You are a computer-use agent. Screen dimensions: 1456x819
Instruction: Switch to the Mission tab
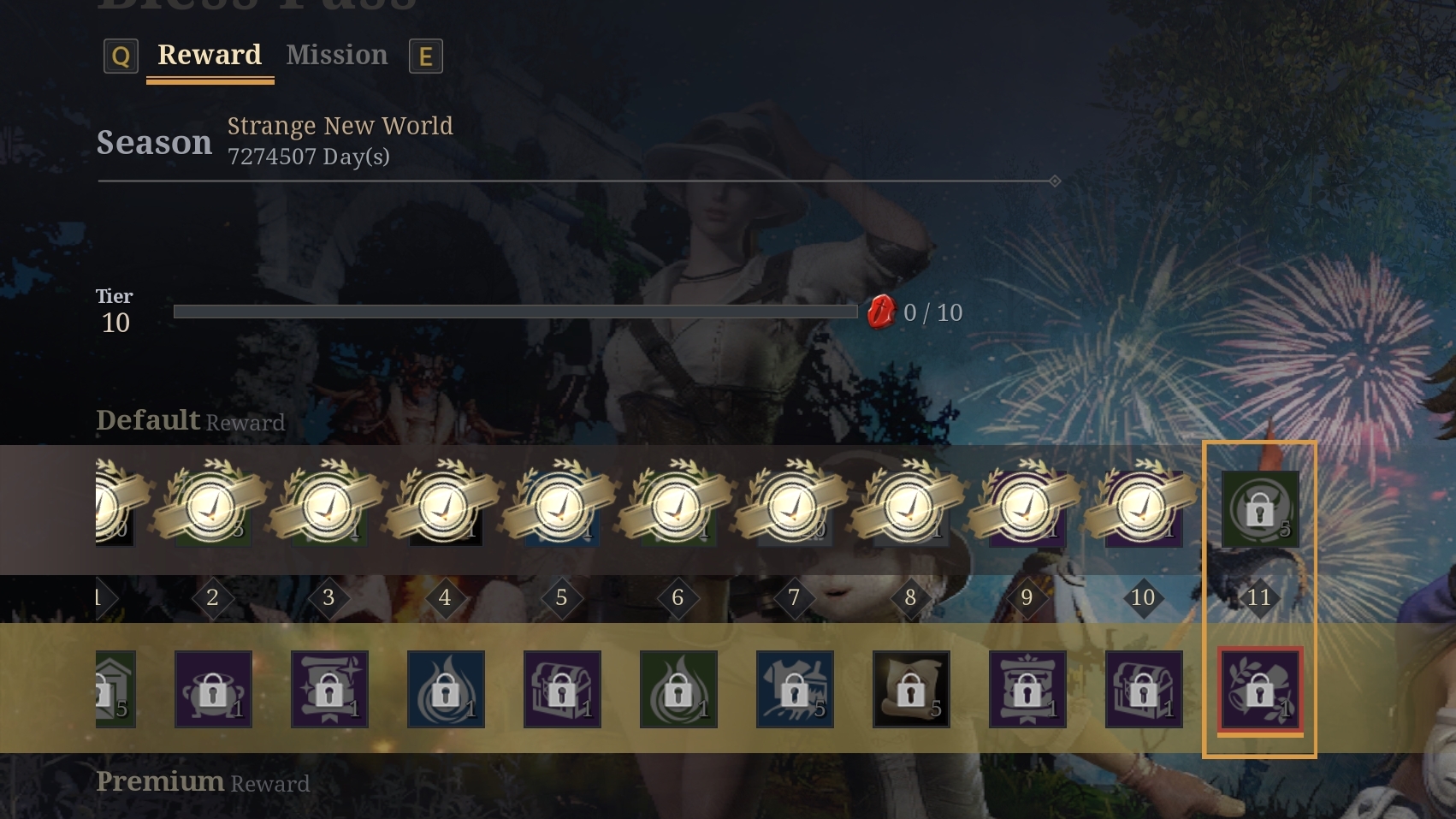point(337,56)
